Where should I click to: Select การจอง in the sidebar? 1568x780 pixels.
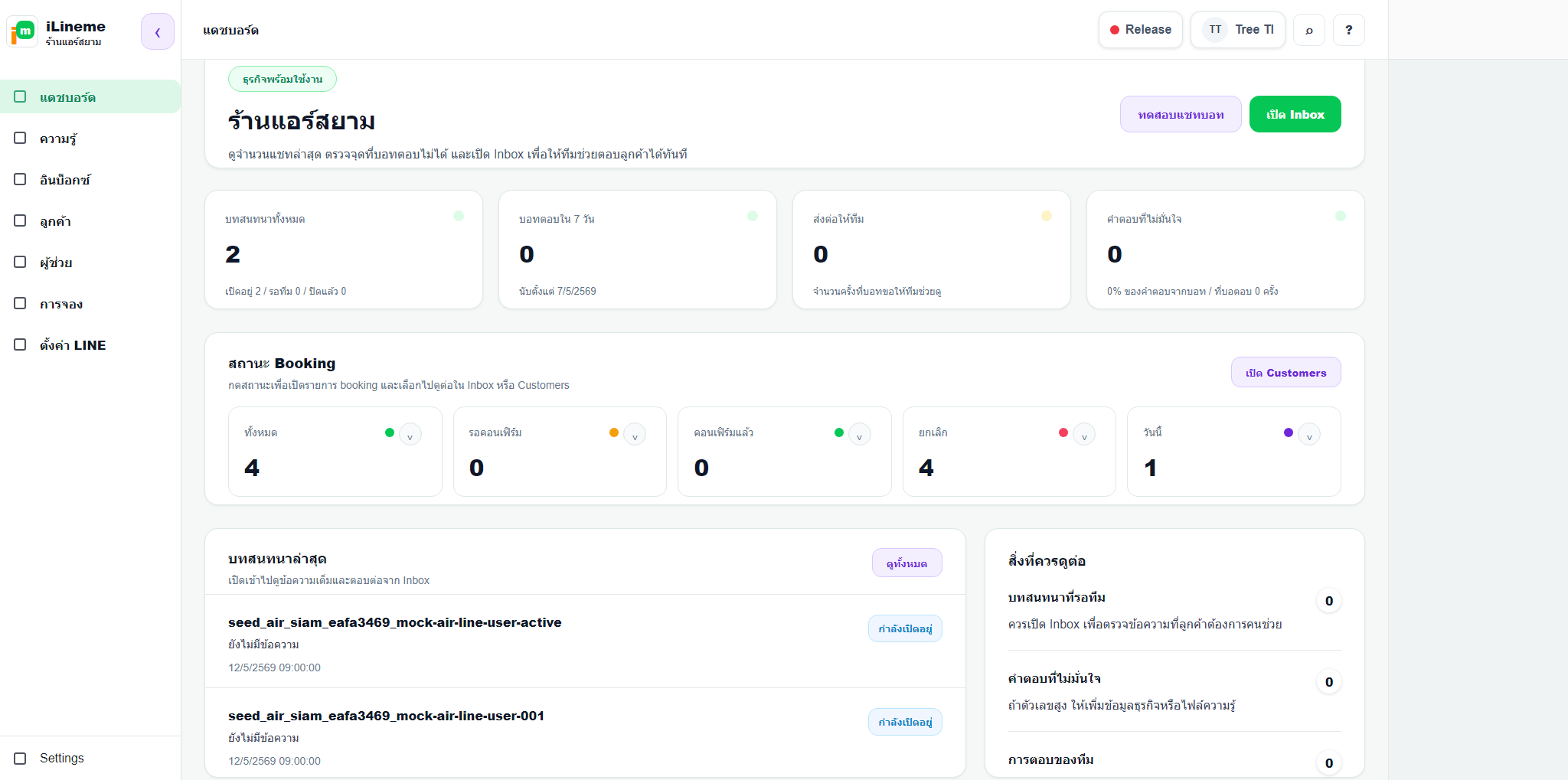[x=90, y=303]
